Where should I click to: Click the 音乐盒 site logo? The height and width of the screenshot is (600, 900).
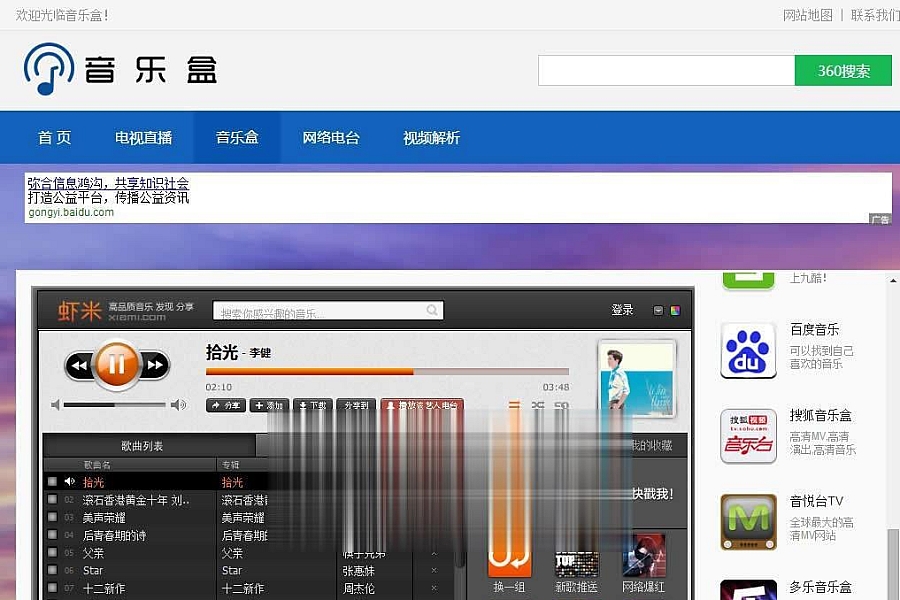click(x=121, y=69)
